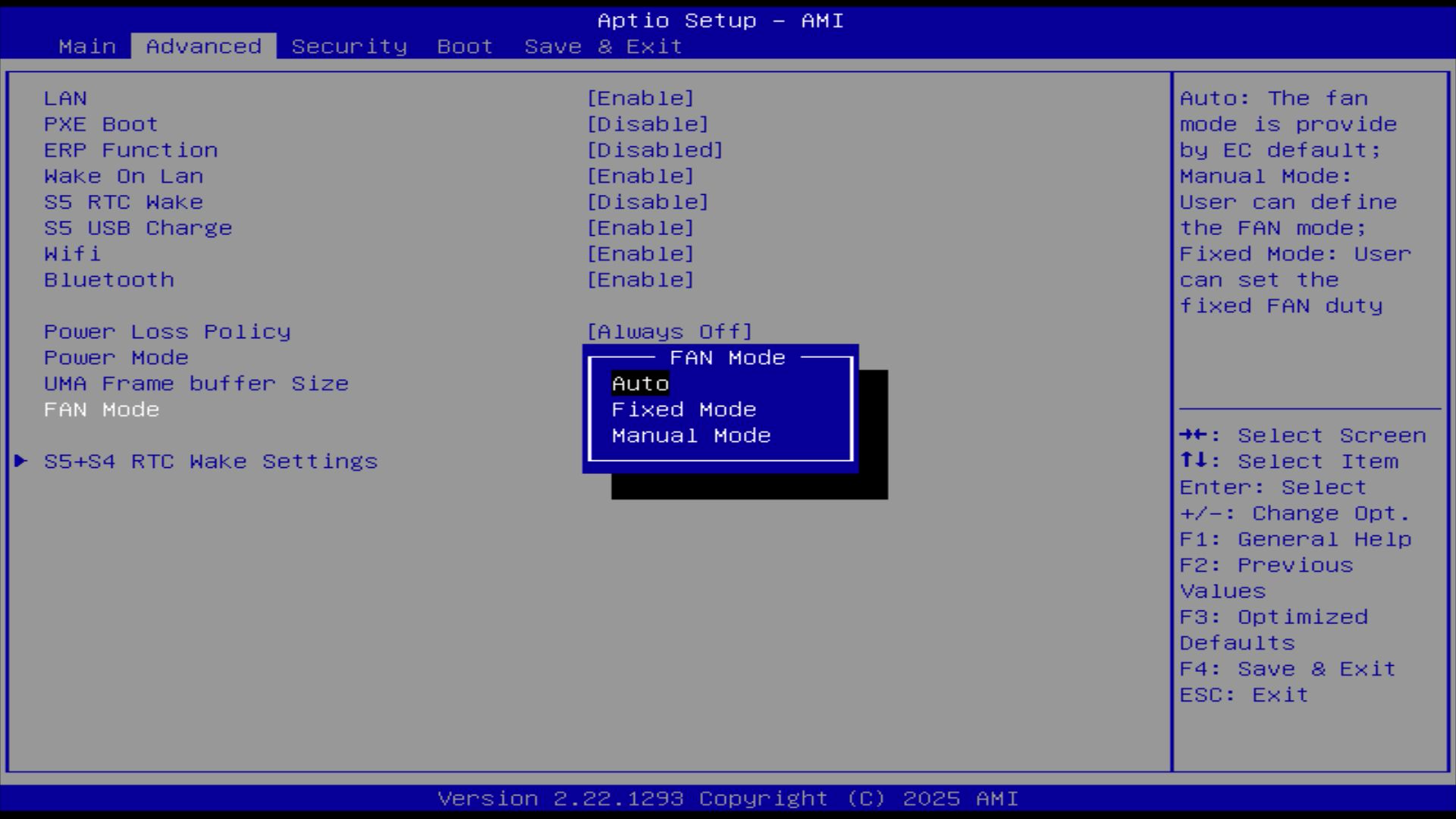1456x819 pixels.
Task: Go to the Boot tab
Action: tap(465, 46)
